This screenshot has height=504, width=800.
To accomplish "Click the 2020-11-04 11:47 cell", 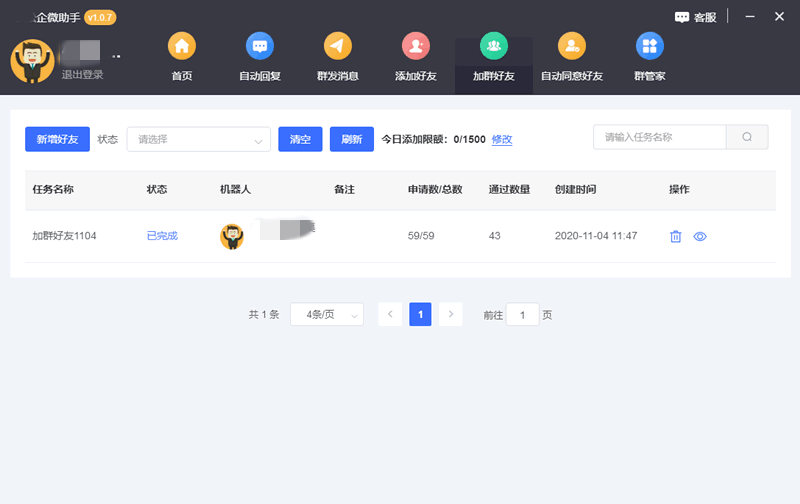I will (x=596, y=236).
